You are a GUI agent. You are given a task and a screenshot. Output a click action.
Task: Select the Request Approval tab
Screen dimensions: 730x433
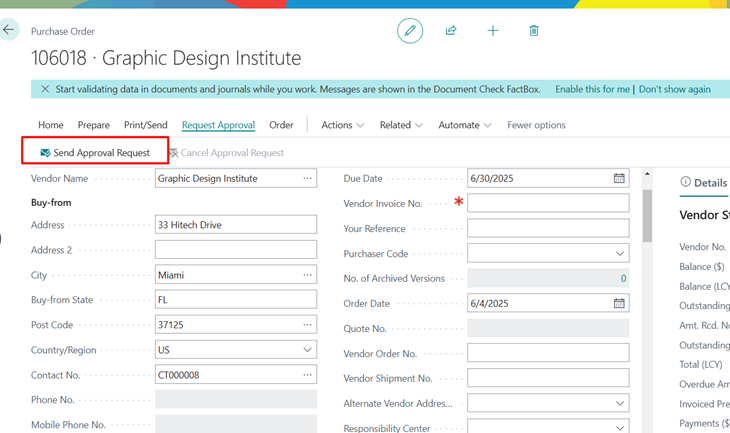tap(218, 125)
